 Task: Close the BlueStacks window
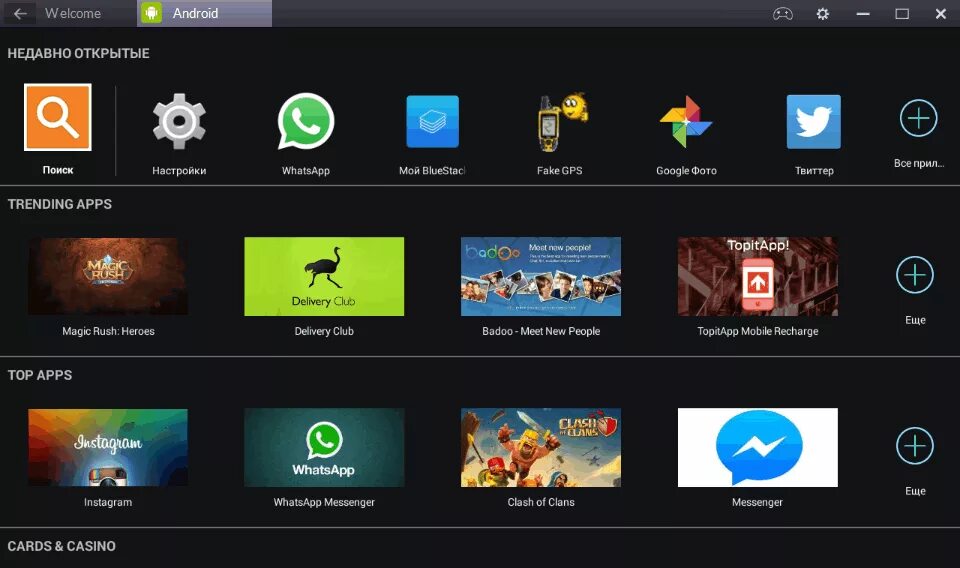pos(940,13)
